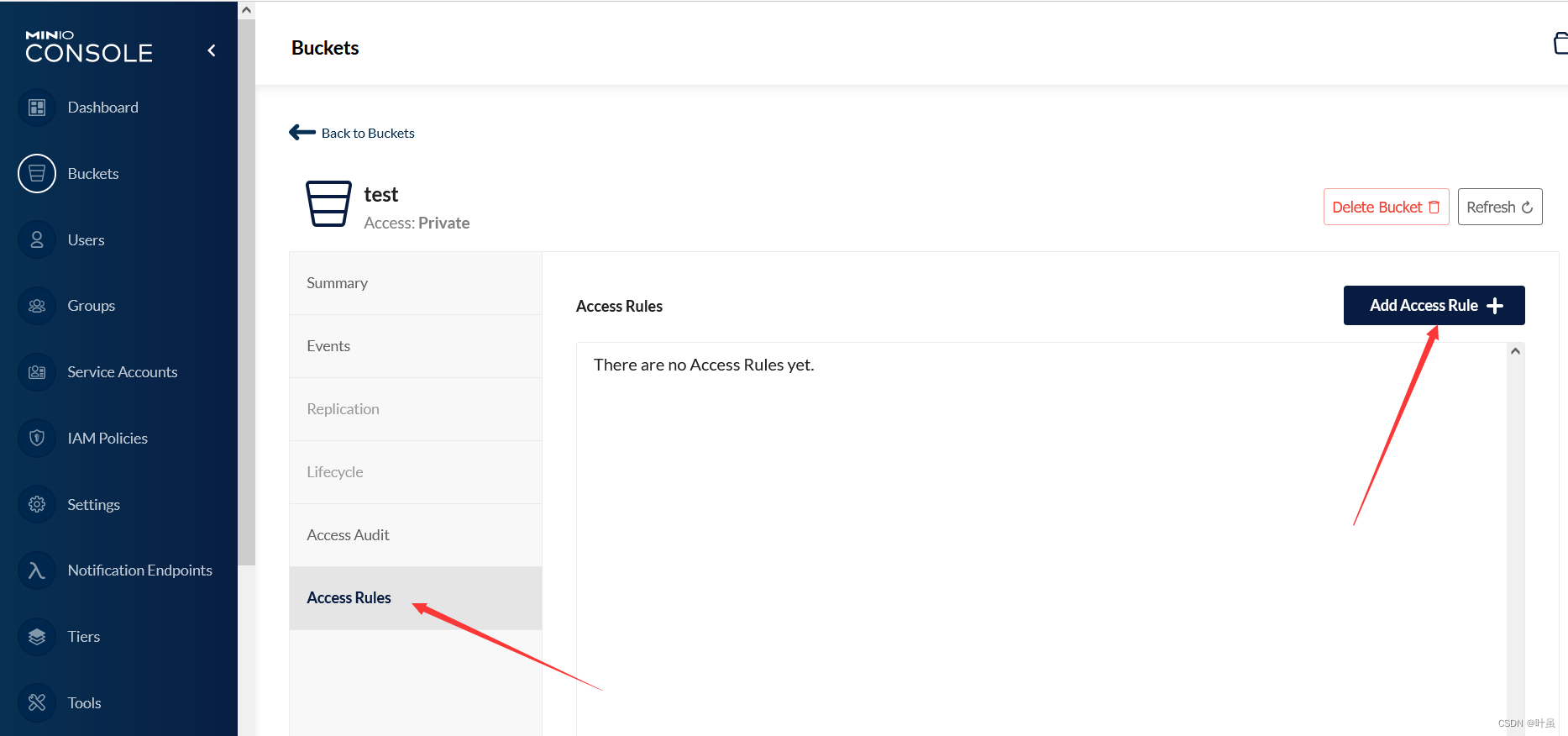Screen dimensions: 1568x736
Task: Click the back arrow icon
Action: click(302, 132)
